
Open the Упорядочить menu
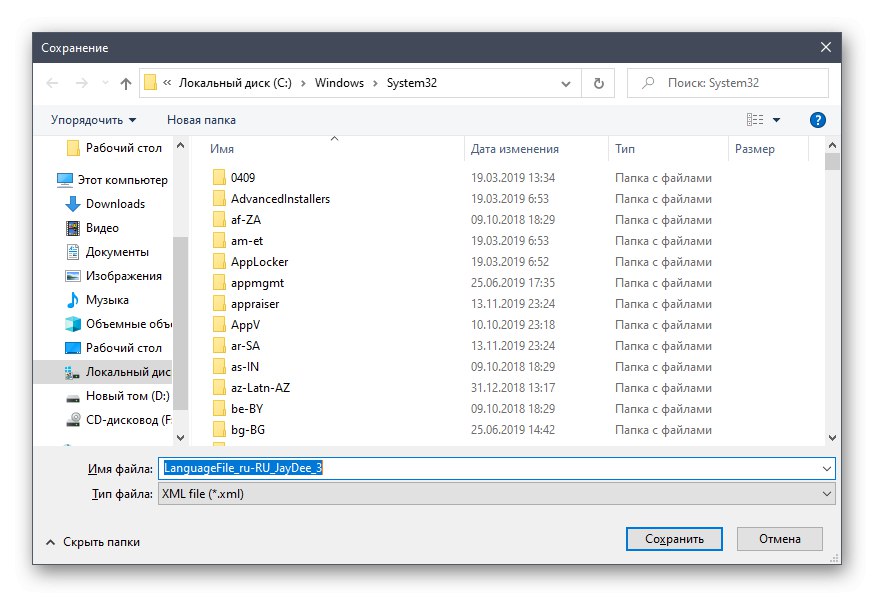[93, 120]
